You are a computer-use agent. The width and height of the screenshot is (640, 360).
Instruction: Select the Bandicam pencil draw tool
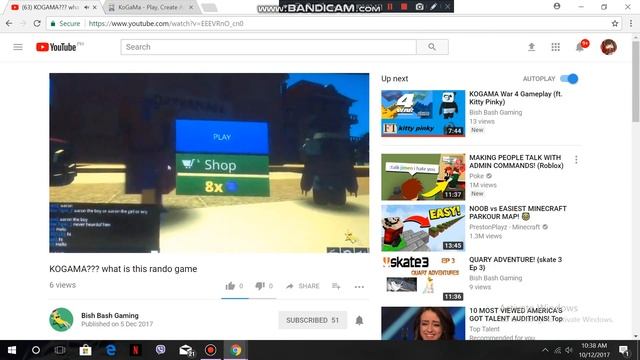(433, 7)
